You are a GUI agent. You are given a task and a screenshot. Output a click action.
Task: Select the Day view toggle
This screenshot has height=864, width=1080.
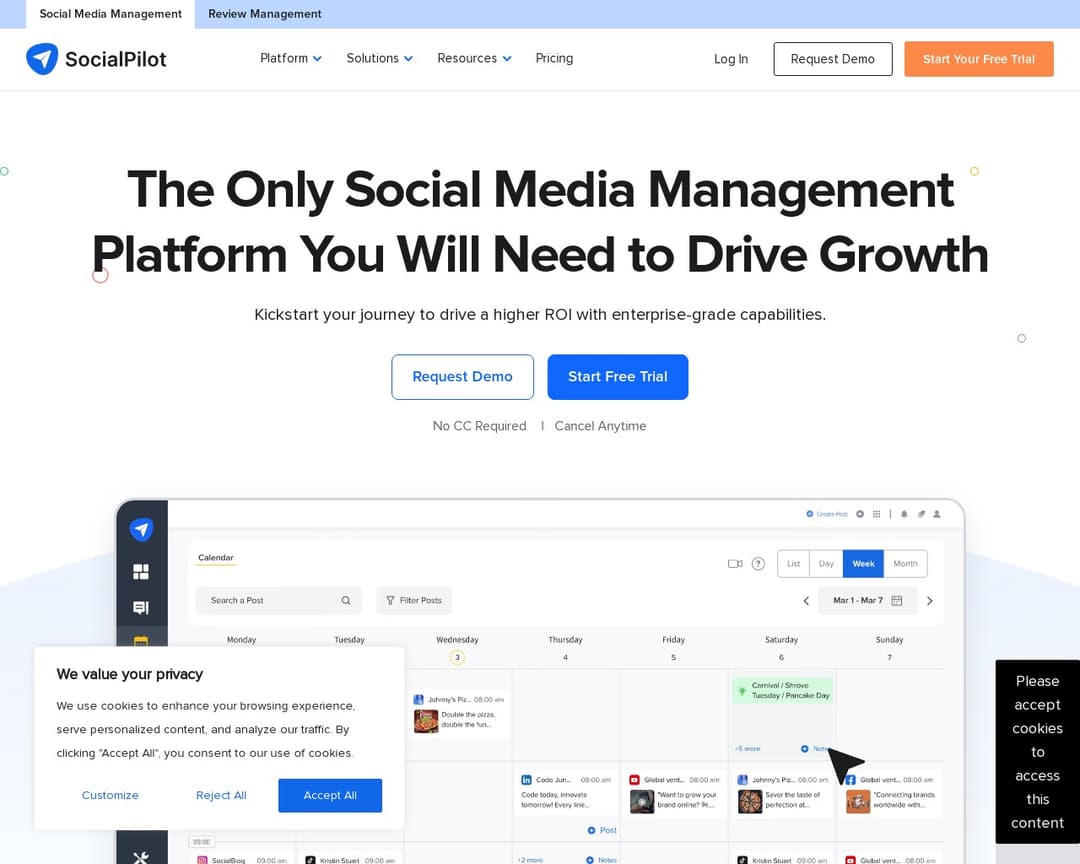click(827, 563)
